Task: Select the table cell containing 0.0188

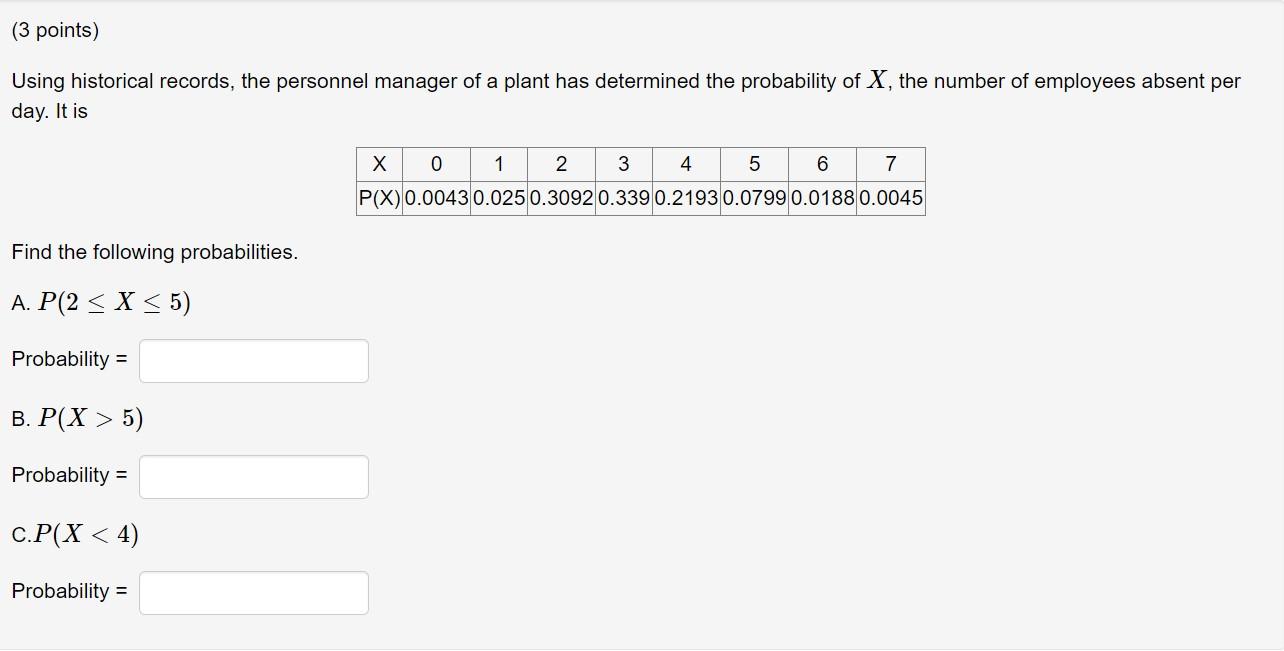Action: coord(820,199)
